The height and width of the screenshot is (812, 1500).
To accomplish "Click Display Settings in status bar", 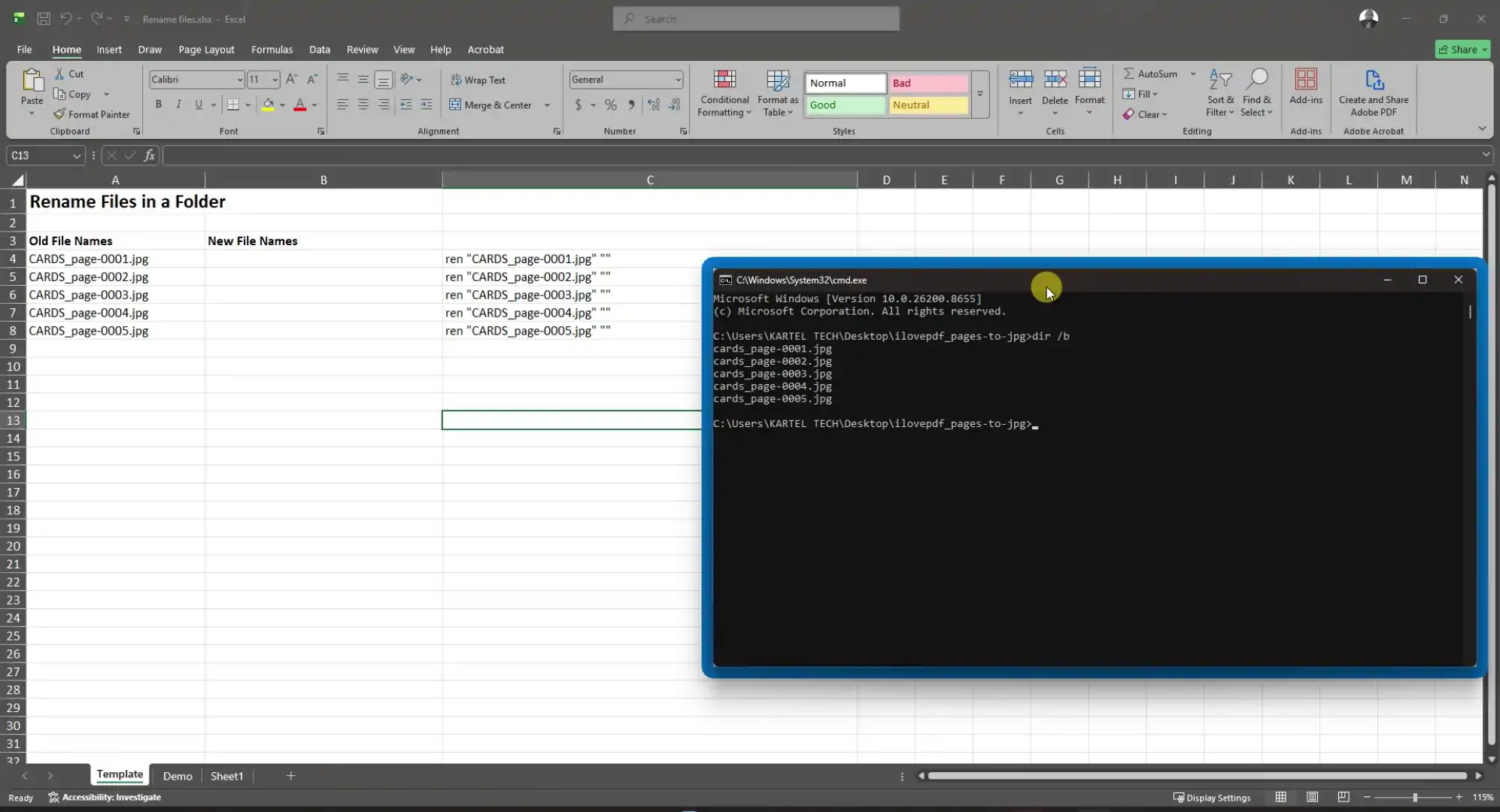I will [x=1212, y=798].
